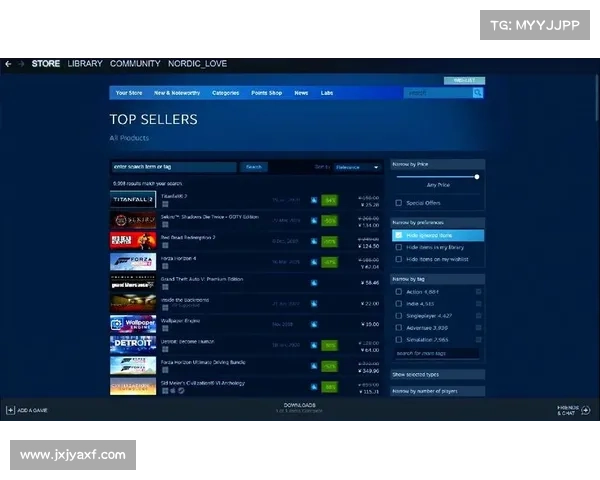Open the Wallpaper Engine title link
Viewport: 600px width, 480px height.
[181, 321]
